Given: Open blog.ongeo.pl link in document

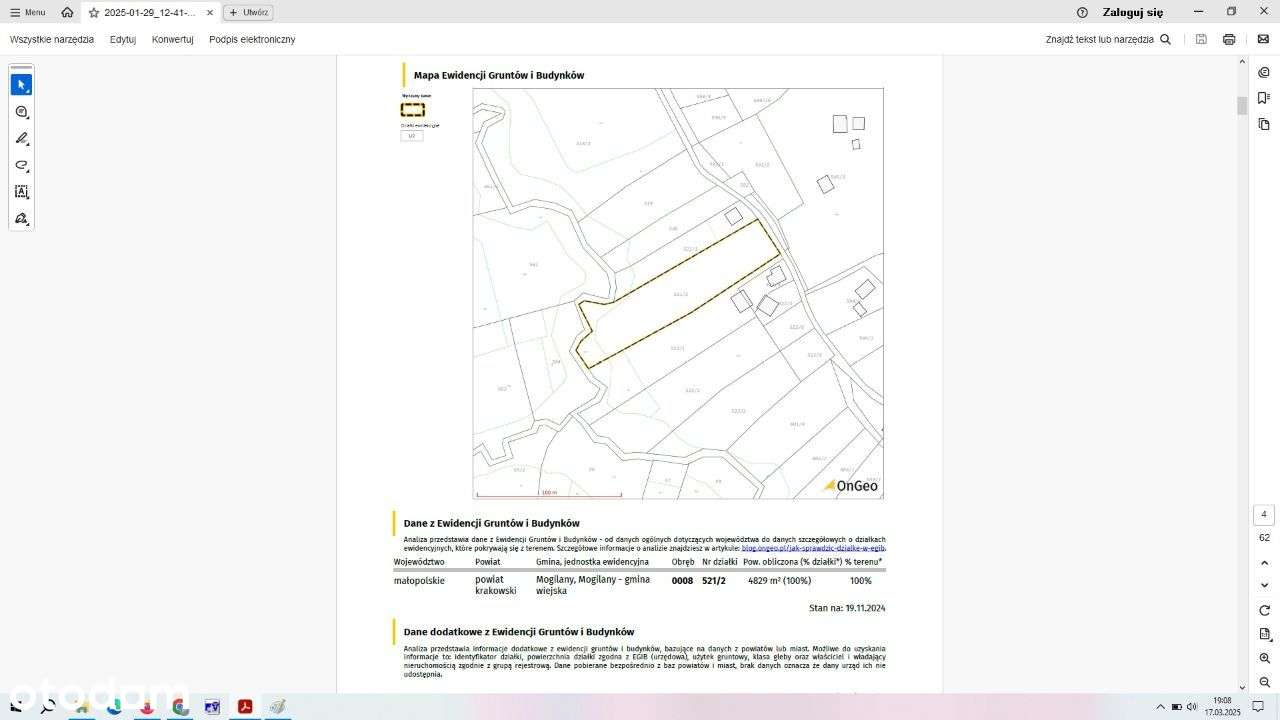Looking at the screenshot, I should [x=813, y=548].
